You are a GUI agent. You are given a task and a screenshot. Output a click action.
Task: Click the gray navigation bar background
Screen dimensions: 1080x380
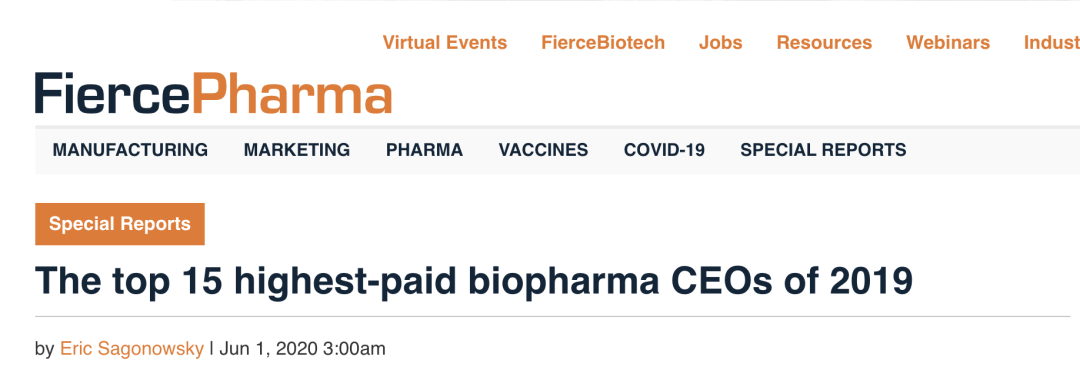pyautogui.click(x=992, y=149)
